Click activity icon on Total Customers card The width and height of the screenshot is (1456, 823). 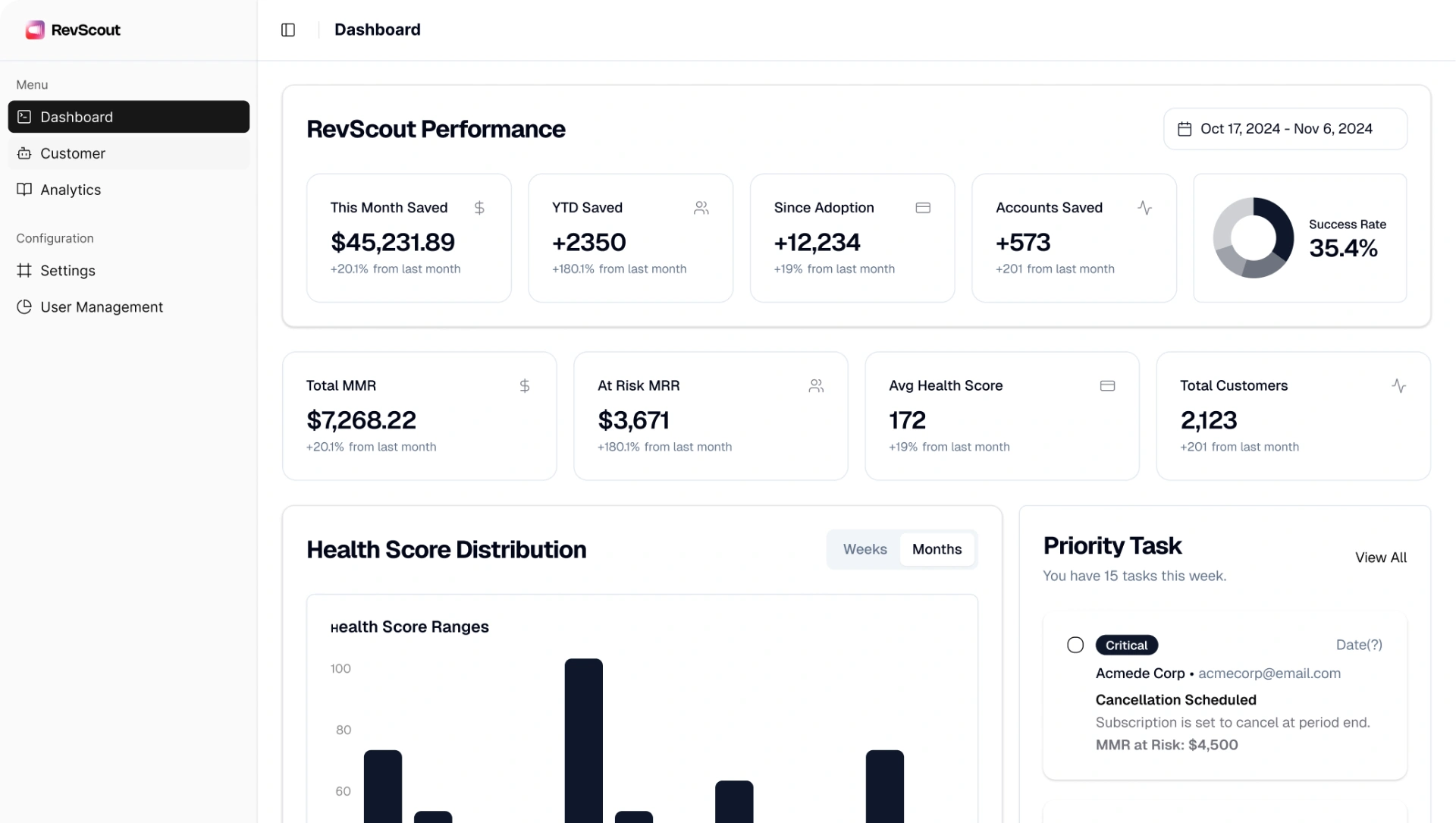click(x=1399, y=386)
